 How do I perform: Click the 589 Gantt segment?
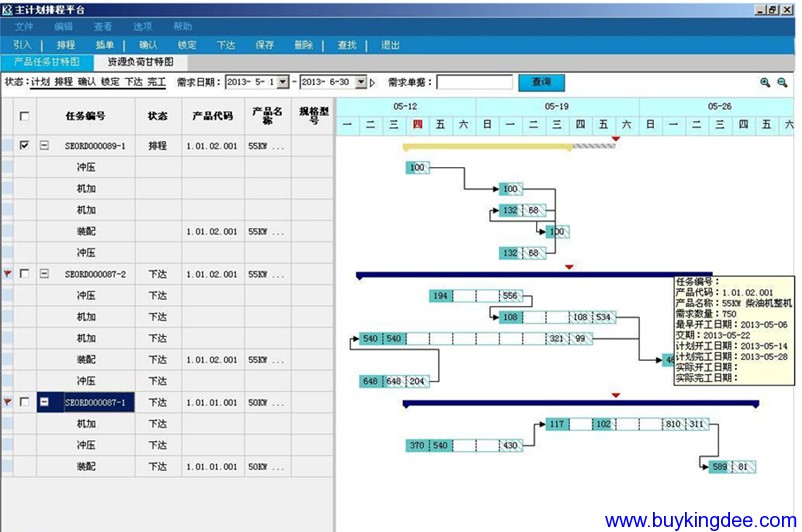click(720, 467)
